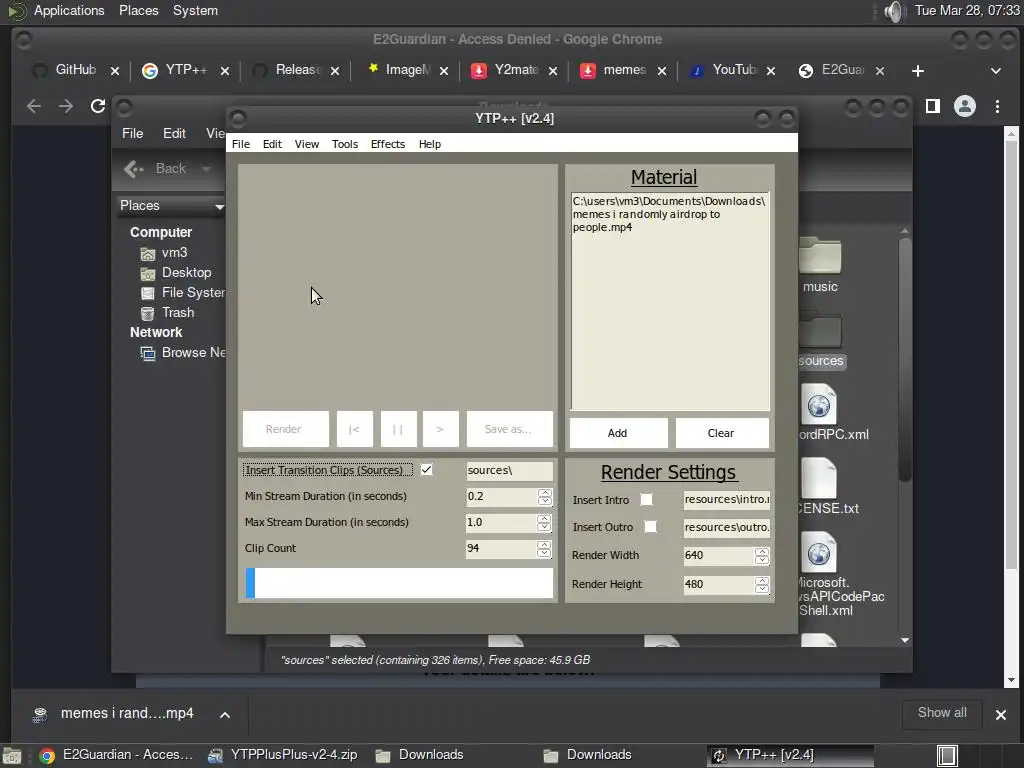Switch to the GitHub Chrome tab
This screenshot has height=768, width=1024.
click(x=76, y=70)
